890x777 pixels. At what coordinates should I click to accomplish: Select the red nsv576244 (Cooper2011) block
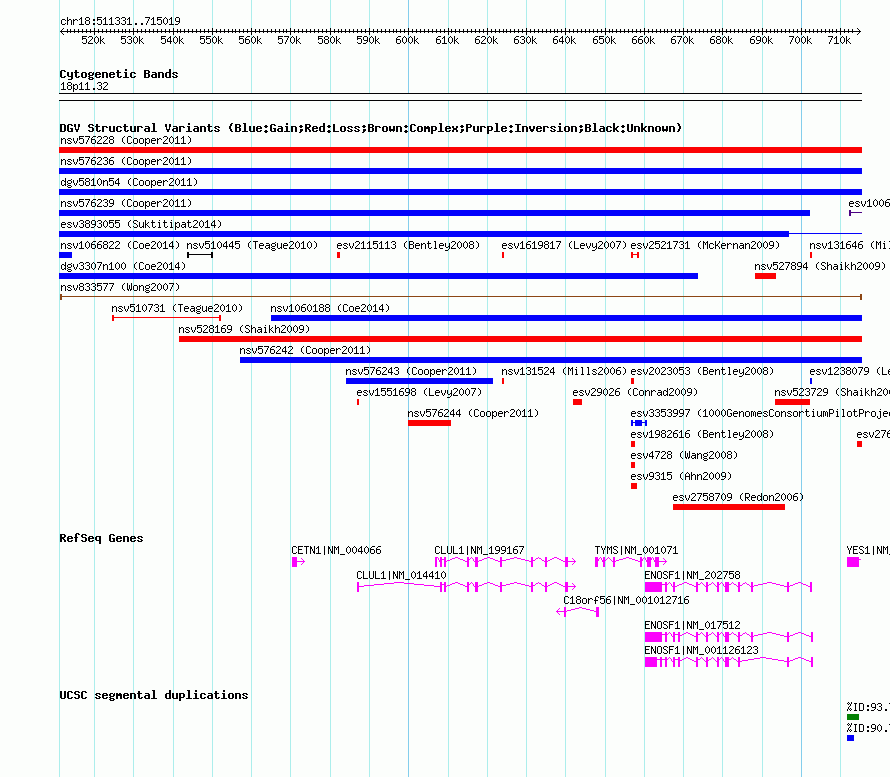(x=429, y=423)
